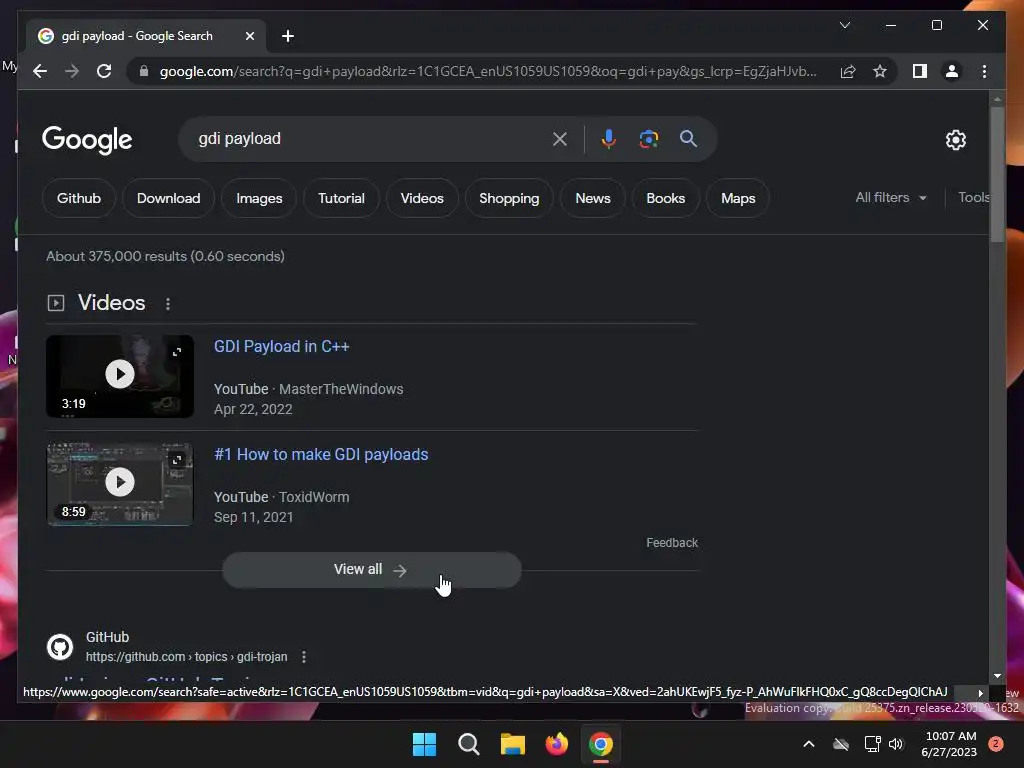Switch to the Maps tab
The height and width of the screenshot is (768, 1024).
coord(738,198)
